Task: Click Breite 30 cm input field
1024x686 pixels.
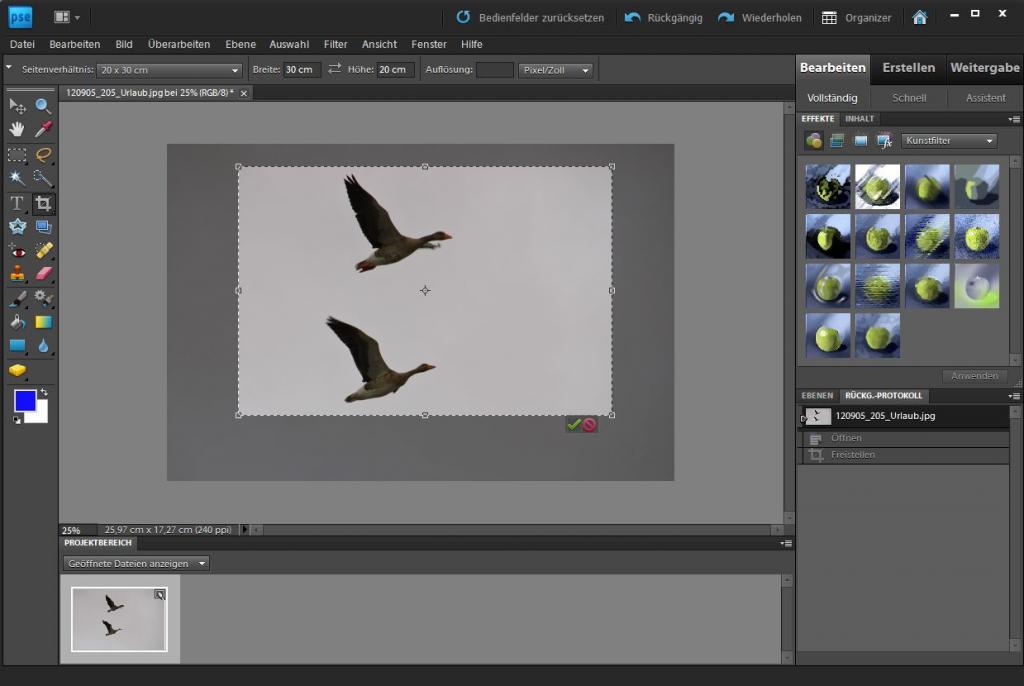Action: [x=302, y=70]
